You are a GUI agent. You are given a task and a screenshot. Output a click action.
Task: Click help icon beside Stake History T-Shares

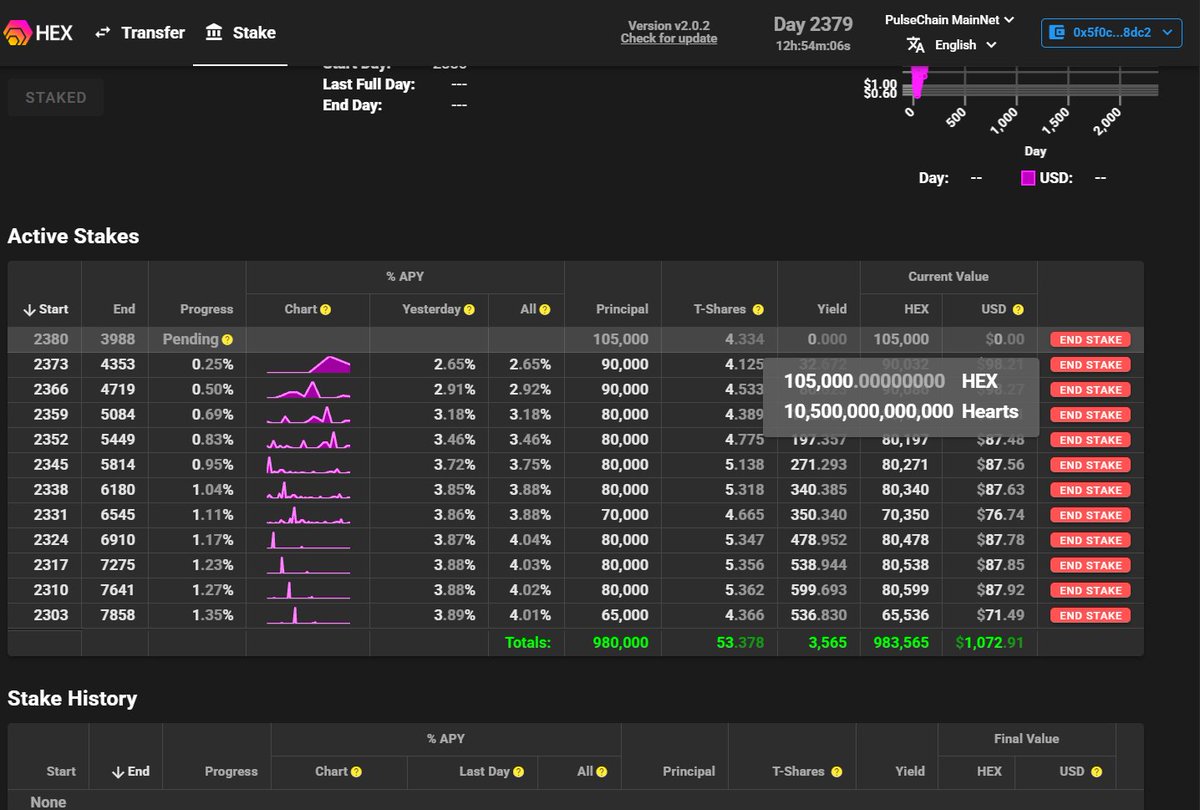tap(836, 772)
